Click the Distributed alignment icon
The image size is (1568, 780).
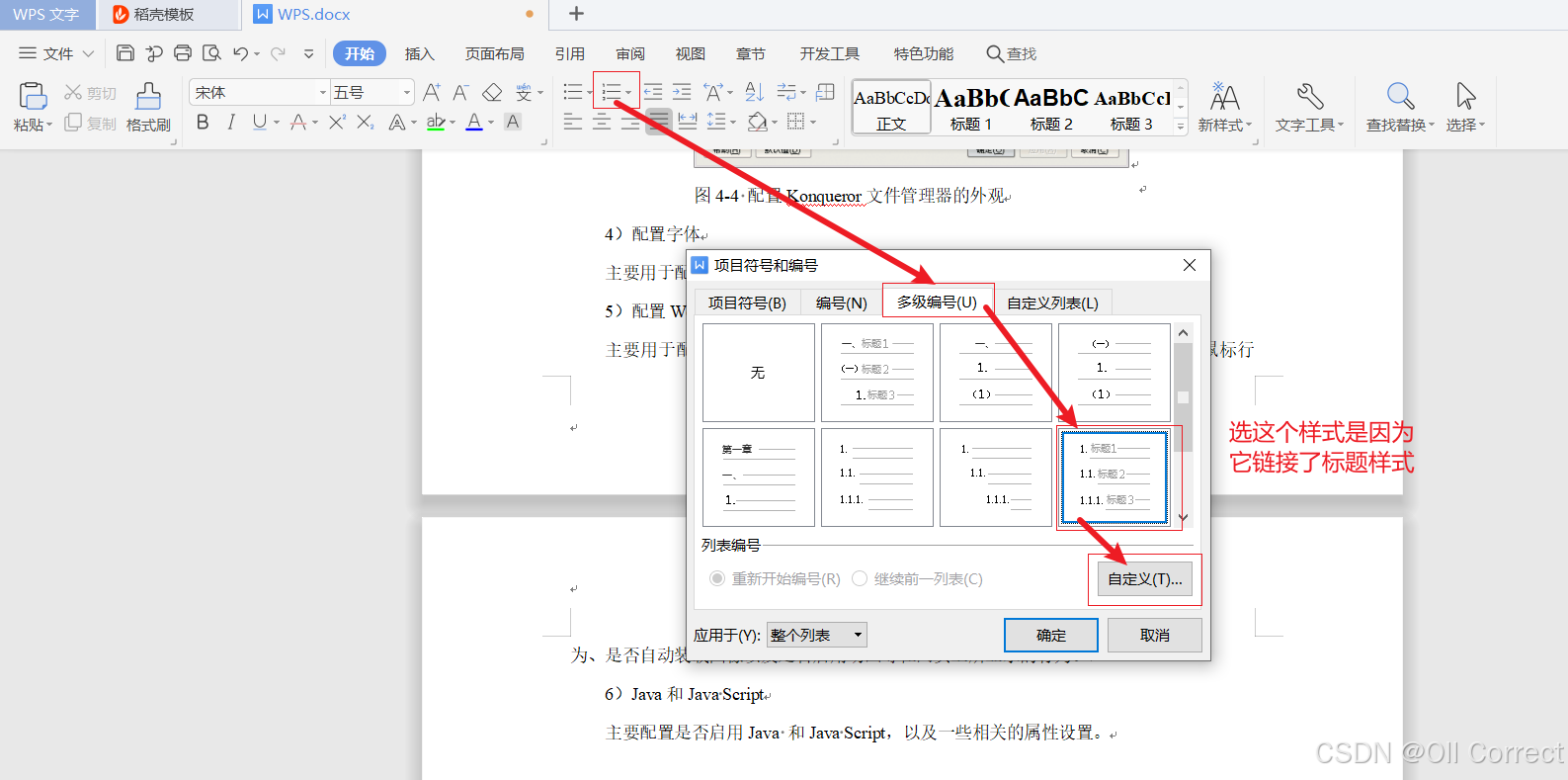688,122
